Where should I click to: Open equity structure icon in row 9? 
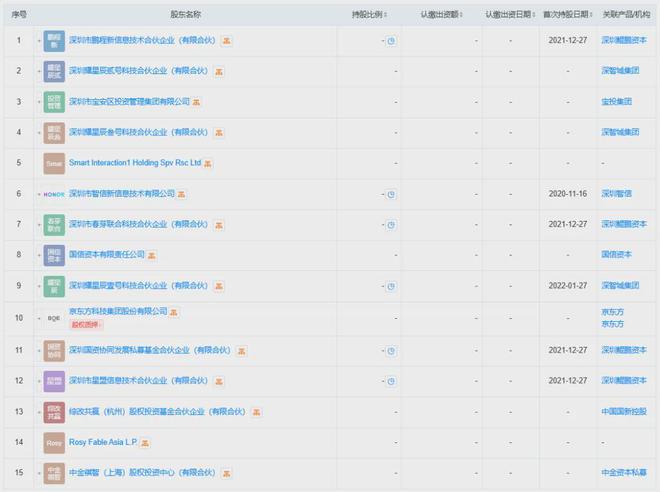pos(219,286)
